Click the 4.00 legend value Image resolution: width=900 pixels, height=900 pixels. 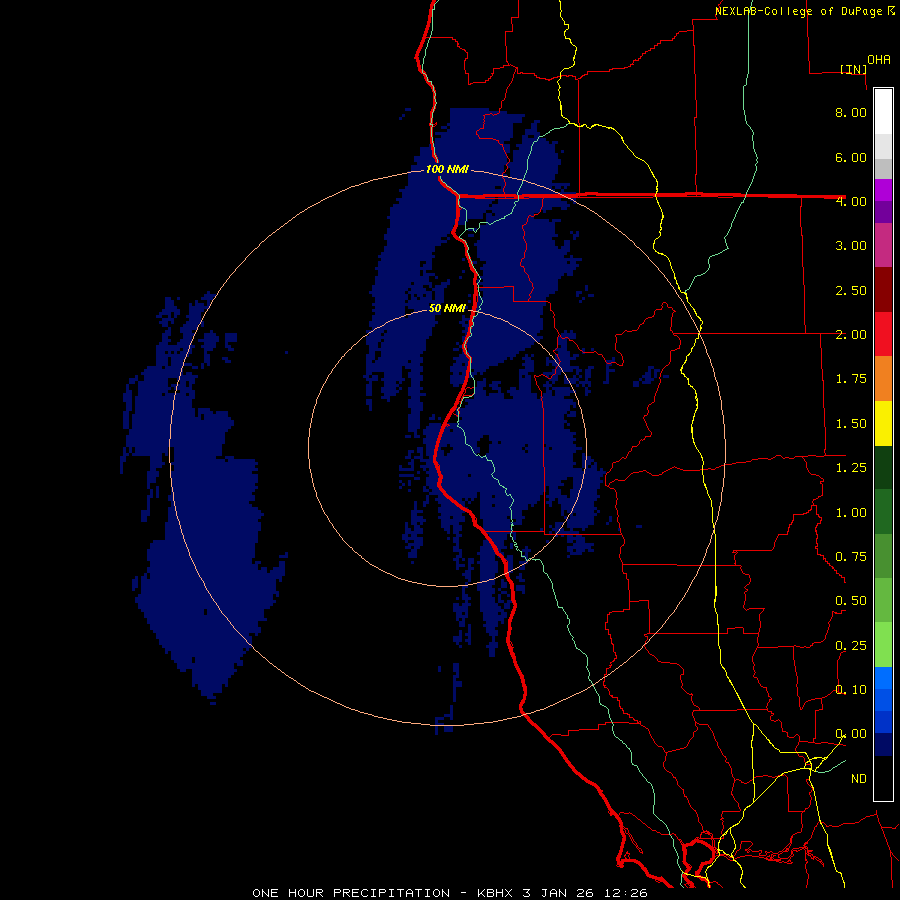point(851,201)
